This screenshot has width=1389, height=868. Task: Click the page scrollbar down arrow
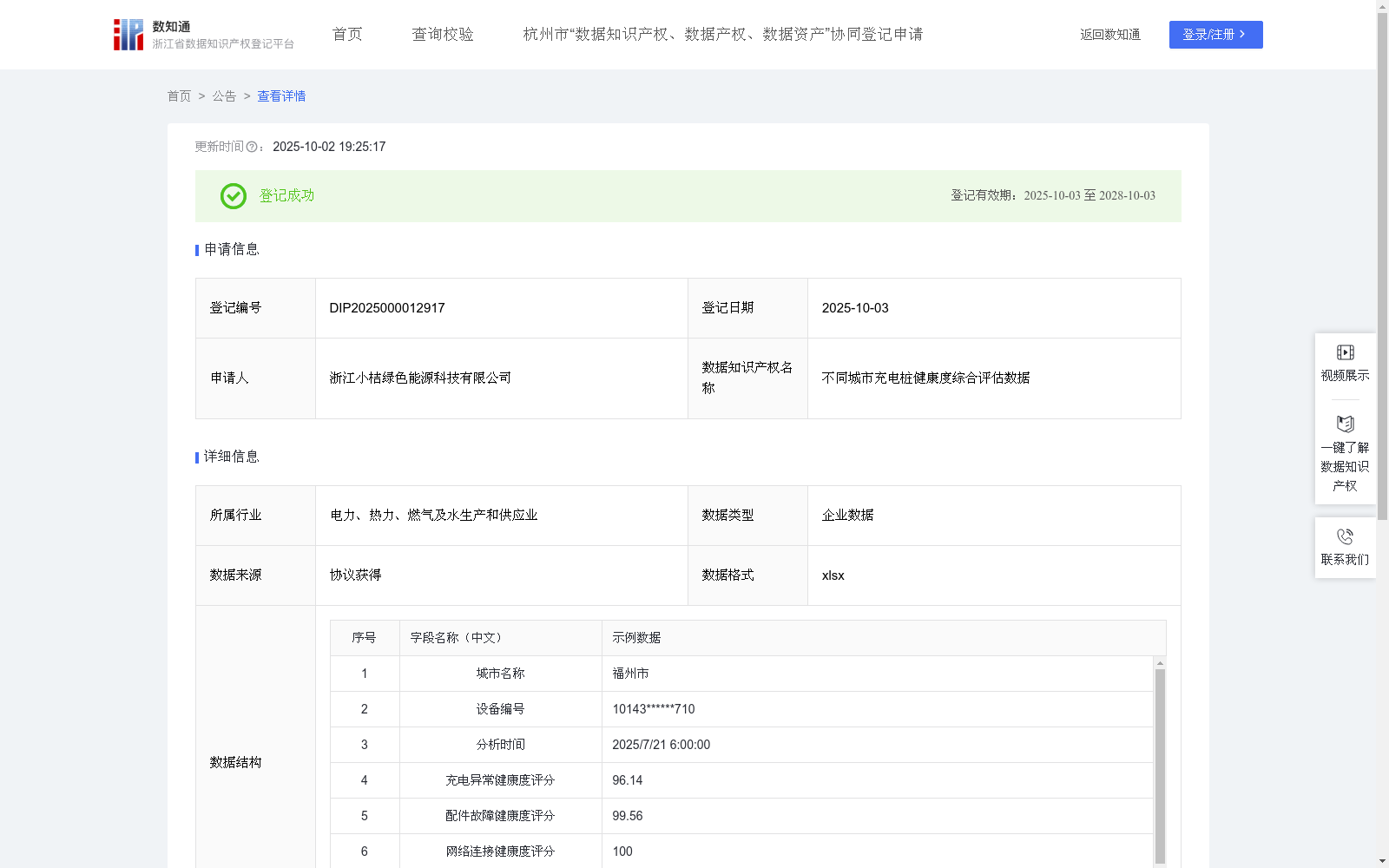(x=1382, y=861)
